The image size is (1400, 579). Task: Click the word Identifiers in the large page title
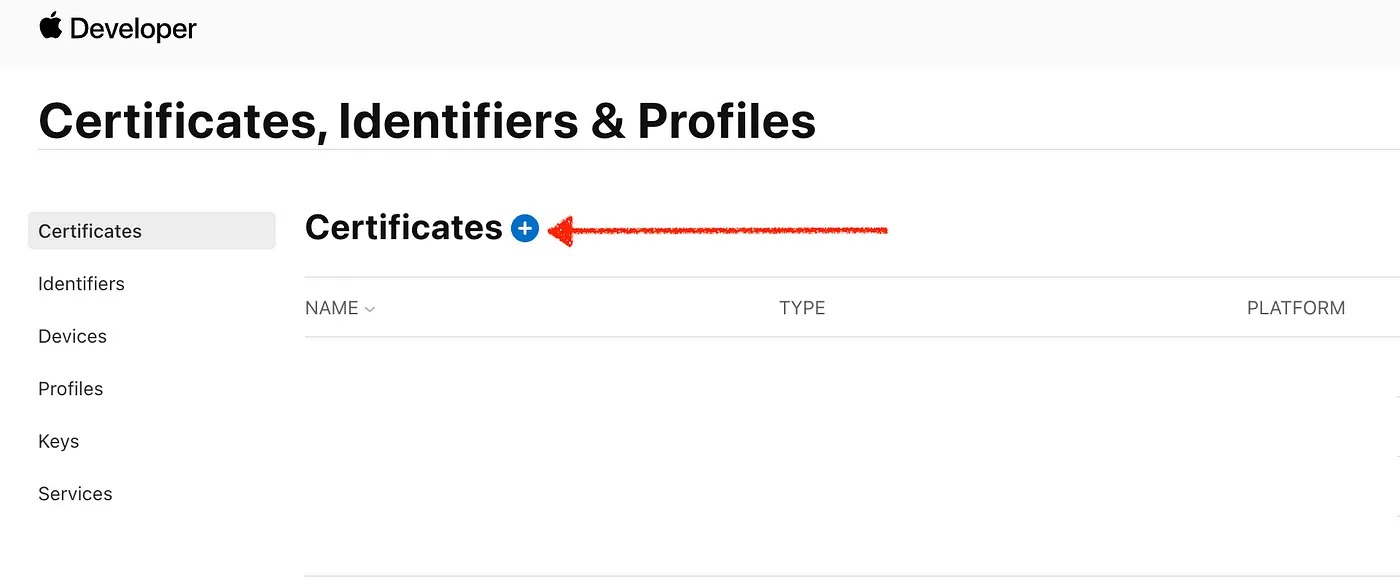pos(458,121)
